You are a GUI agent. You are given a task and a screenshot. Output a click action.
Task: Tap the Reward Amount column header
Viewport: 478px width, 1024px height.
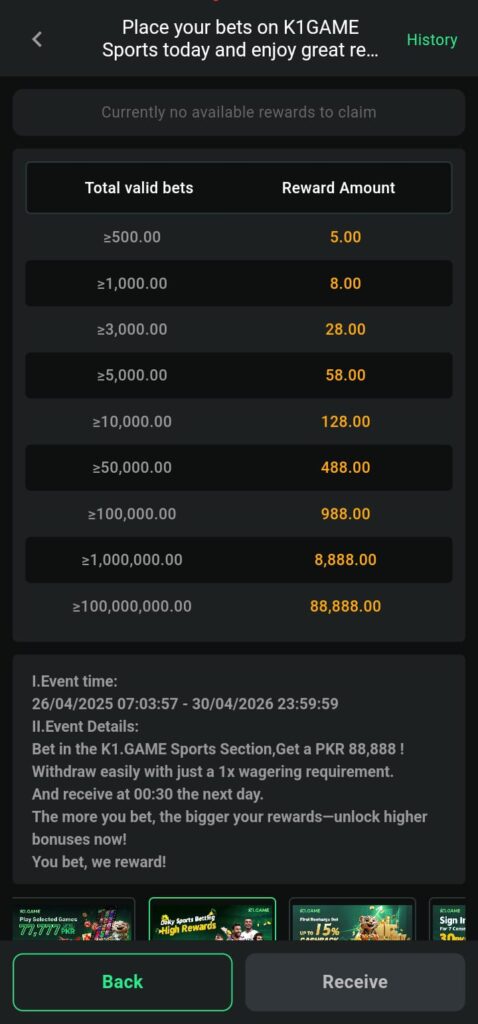tap(338, 188)
